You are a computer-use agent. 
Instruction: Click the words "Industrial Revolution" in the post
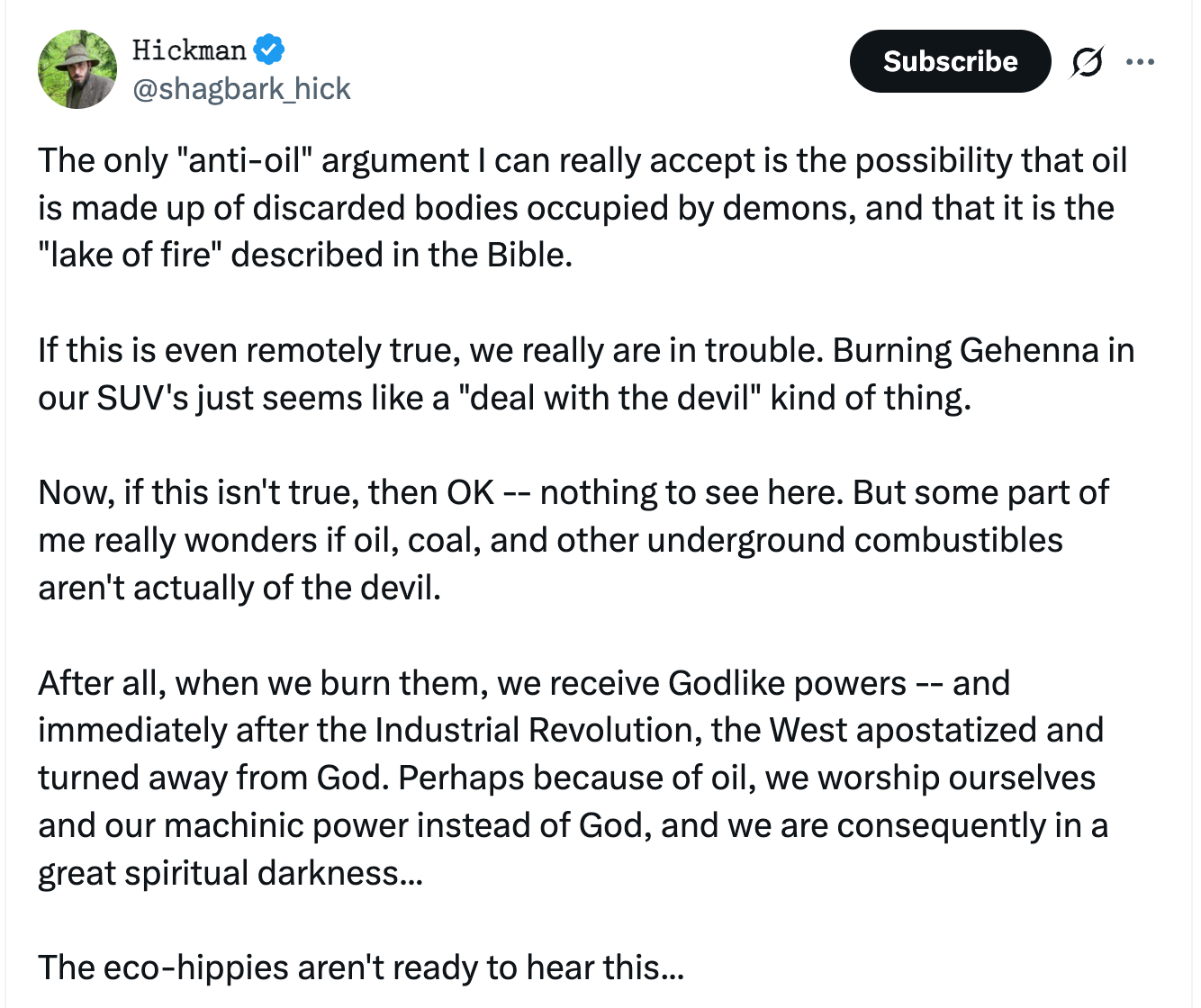[538, 730]
